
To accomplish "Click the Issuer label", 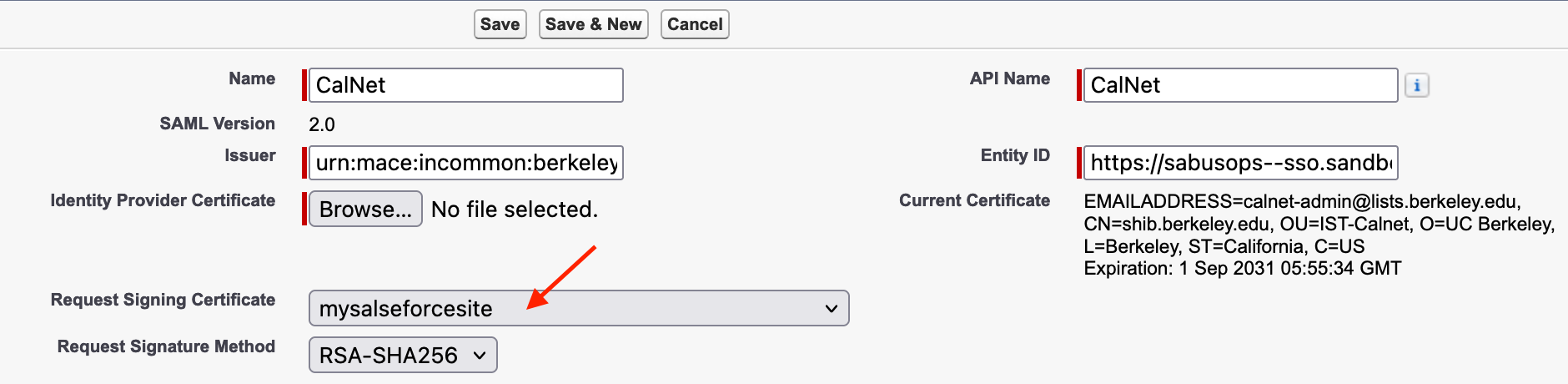I will [x=249, y=155].
